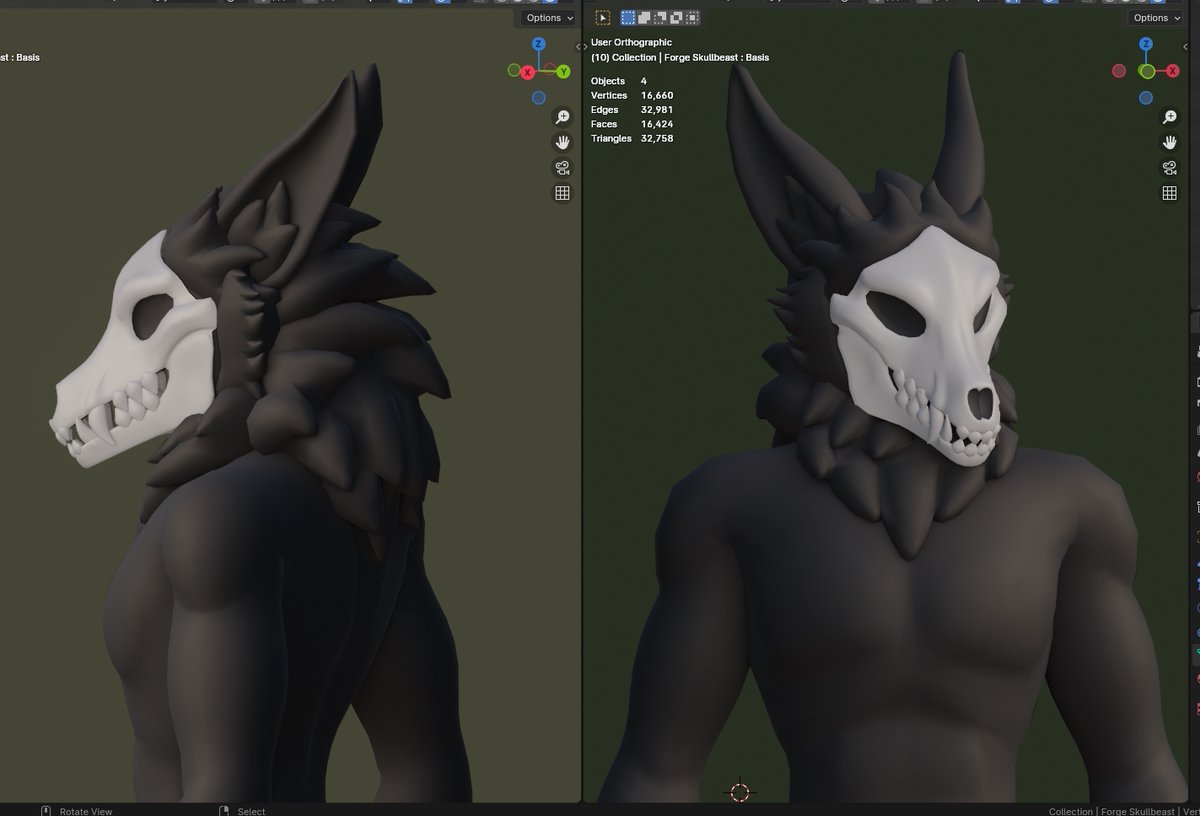Toggle camera view in right viewport

coord(1170,167)
